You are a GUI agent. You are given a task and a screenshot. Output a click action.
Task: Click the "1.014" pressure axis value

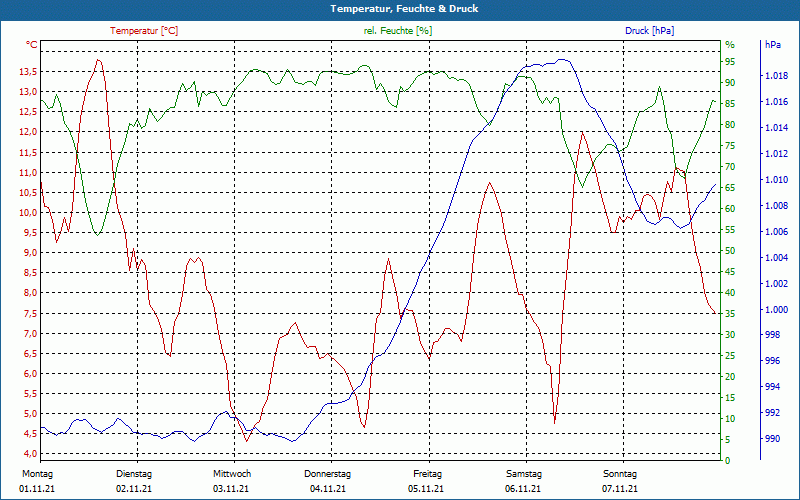click(776, 128)
